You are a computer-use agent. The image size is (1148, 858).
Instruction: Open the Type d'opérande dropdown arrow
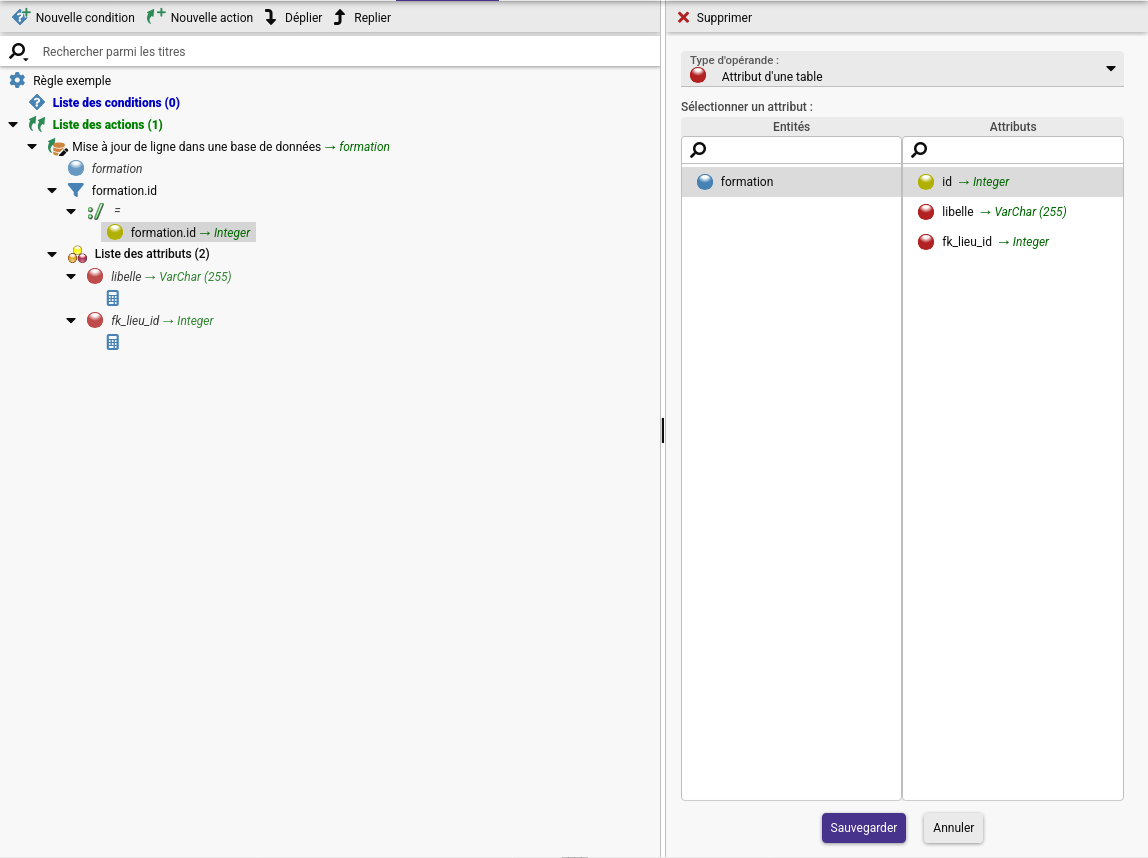1111,69
